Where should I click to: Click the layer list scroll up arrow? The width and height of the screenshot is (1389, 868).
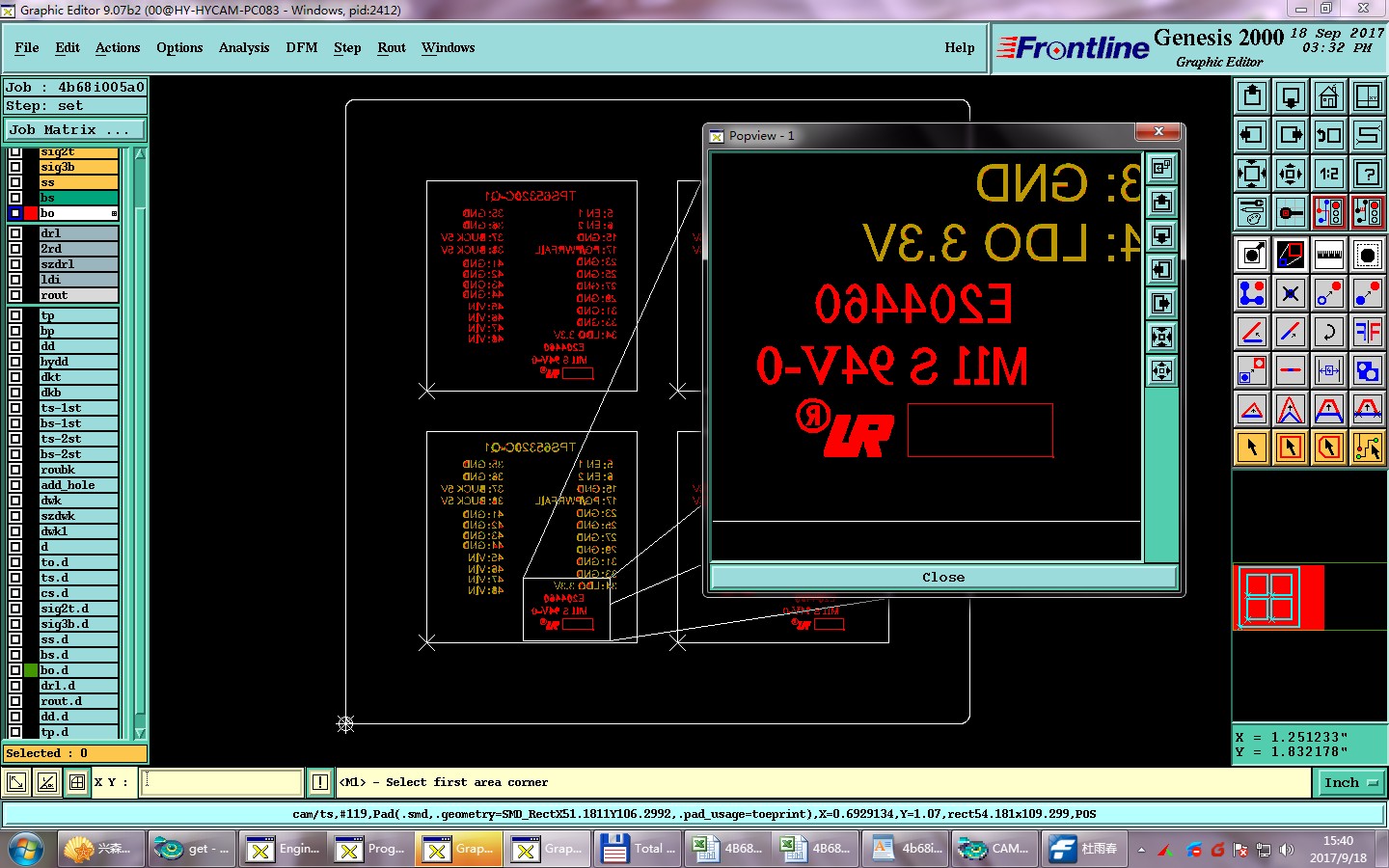pos(140,153)
